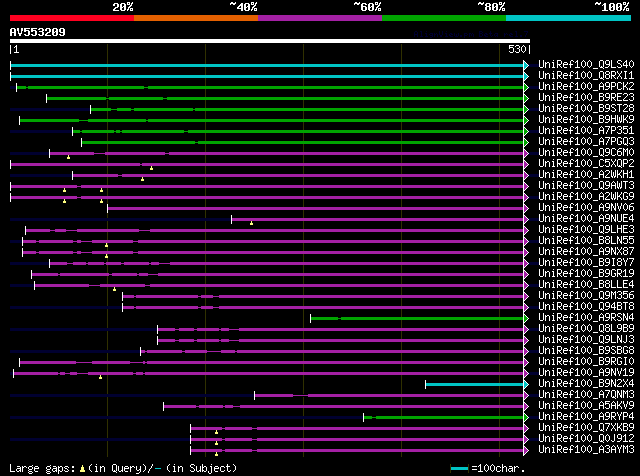Click the white AV553209 query sequence bar
The height and width of the screenshot is (476, 640).
(x=270, y=41)
